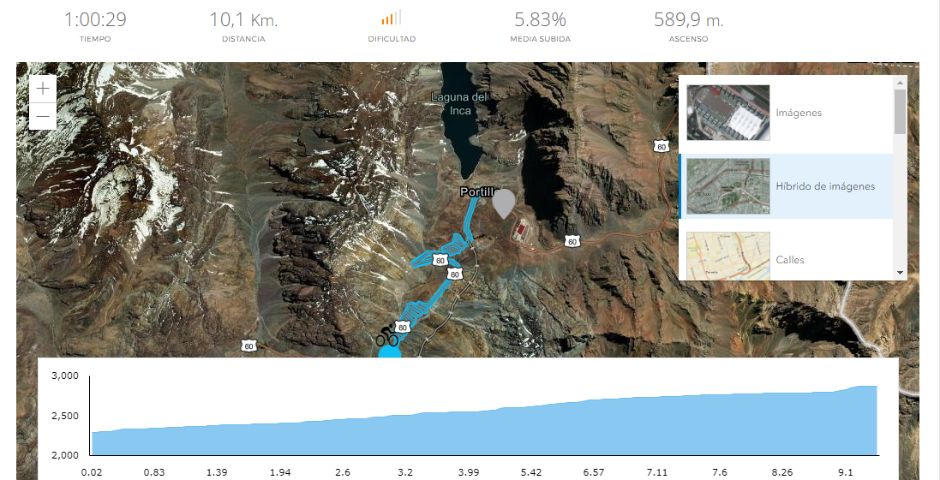
Task: Click the Laguna del Inca label
Action: click(x=460, y=104)
